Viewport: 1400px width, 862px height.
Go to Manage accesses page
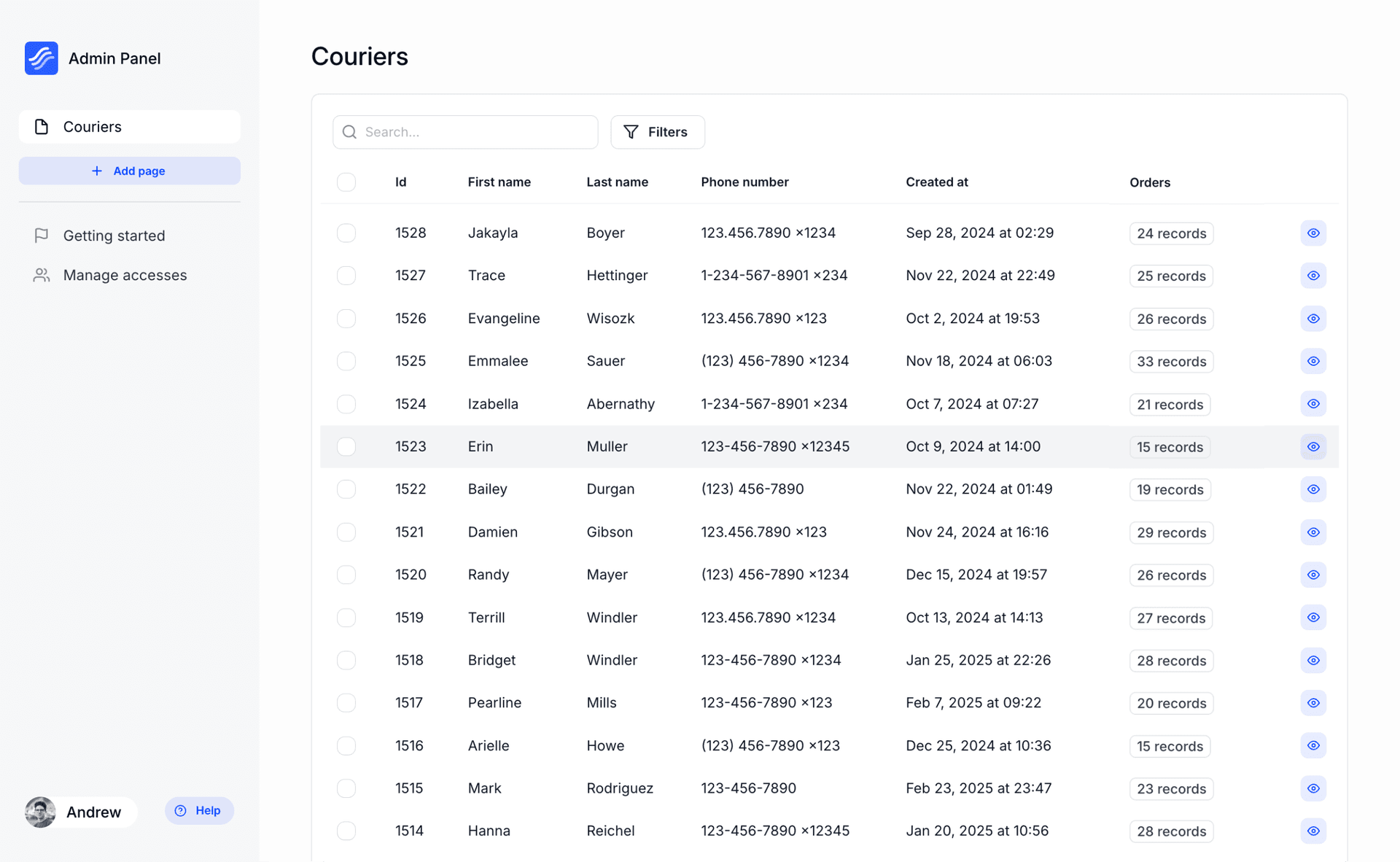pos(125,275)
